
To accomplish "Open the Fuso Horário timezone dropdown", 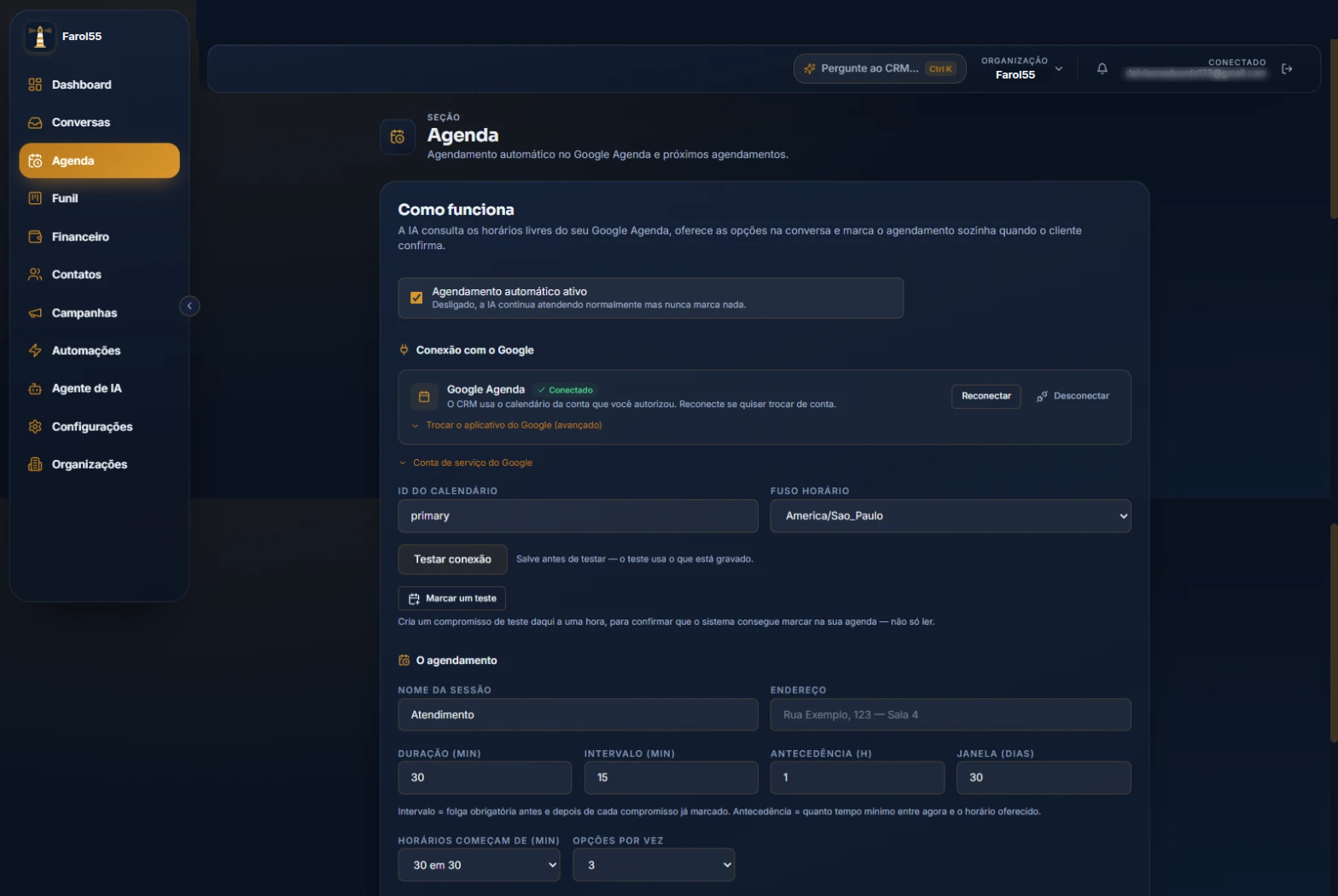I will (x=951, y=516).
